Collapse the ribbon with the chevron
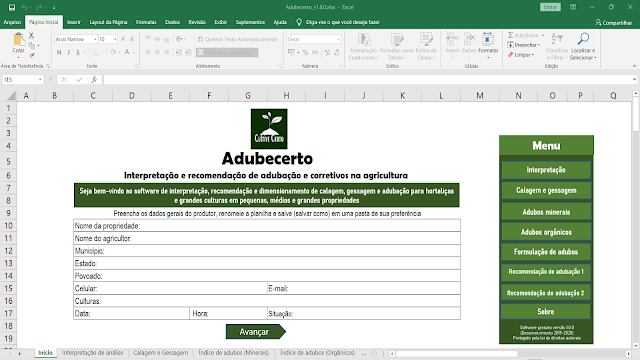 pos(634,66)
